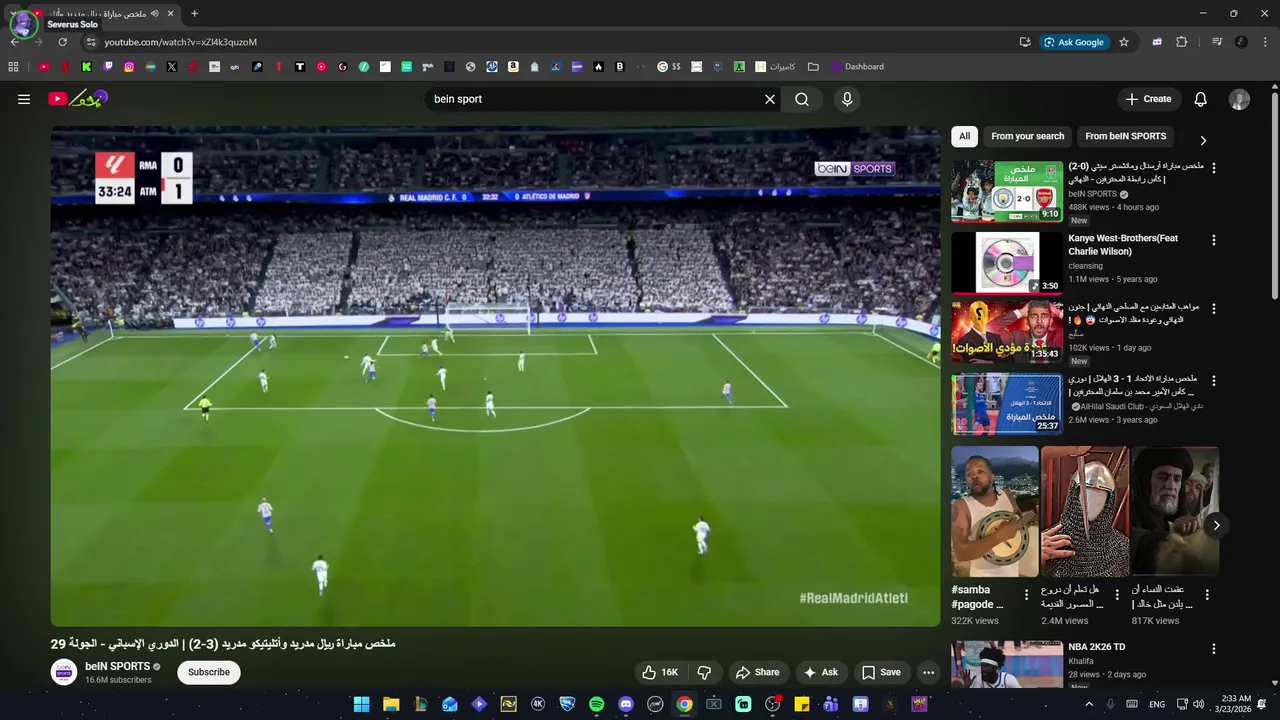This screenshot has height=720, width=1280.
Task: Click the Ask Google button
Action: (x=1074, y=42)
